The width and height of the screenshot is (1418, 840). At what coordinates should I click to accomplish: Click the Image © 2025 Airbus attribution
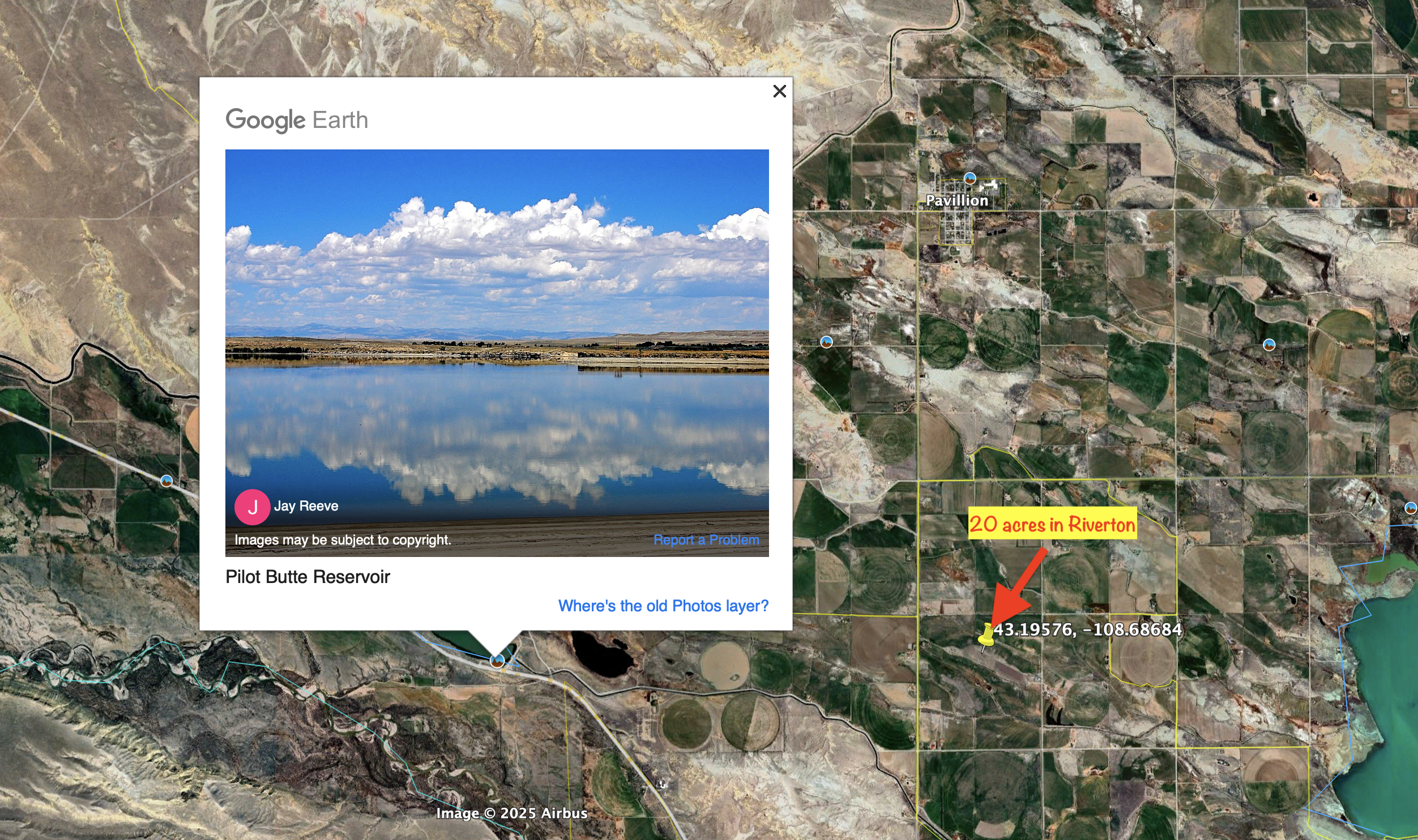click(x=512, y=813)
